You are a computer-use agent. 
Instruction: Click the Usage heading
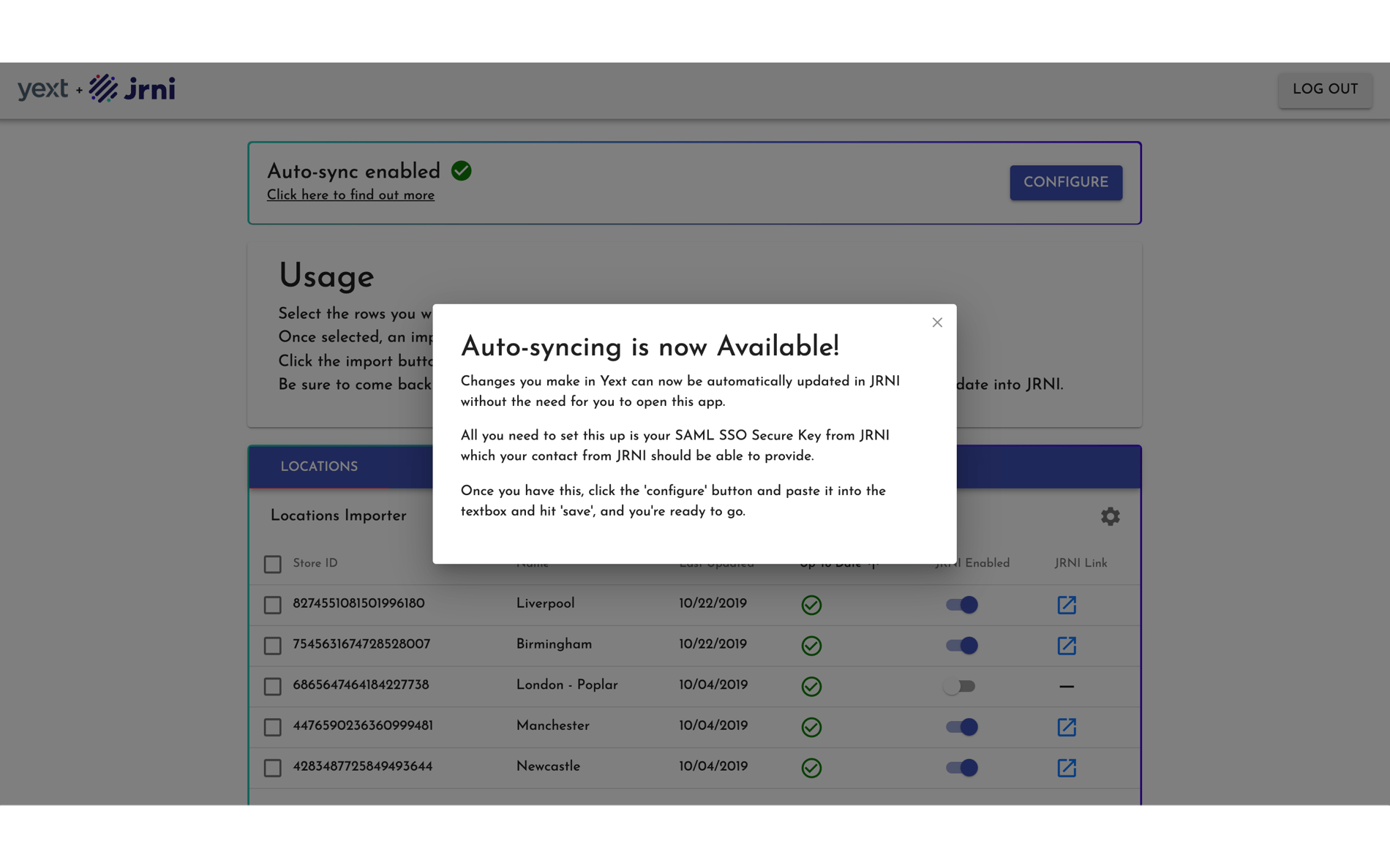pos(326,277)
